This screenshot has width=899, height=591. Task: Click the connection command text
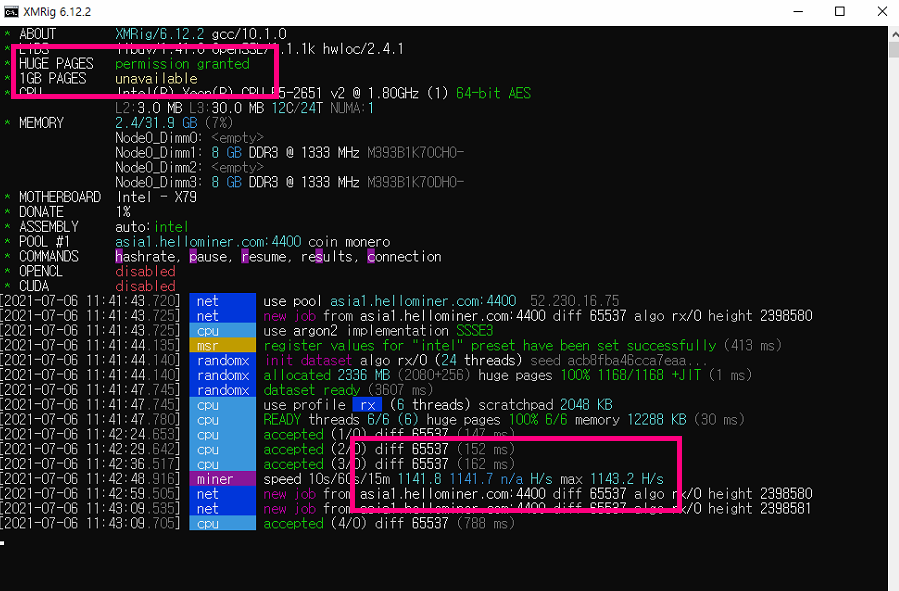[x=404, y=256]
